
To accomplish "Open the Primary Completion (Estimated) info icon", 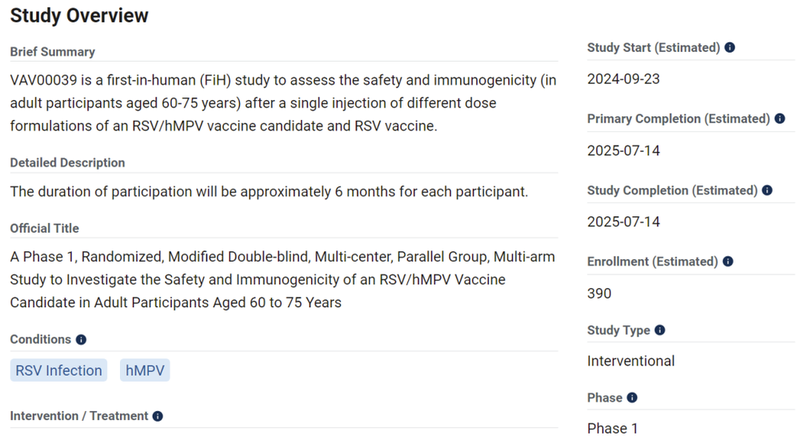I will (x=780, y=119).
